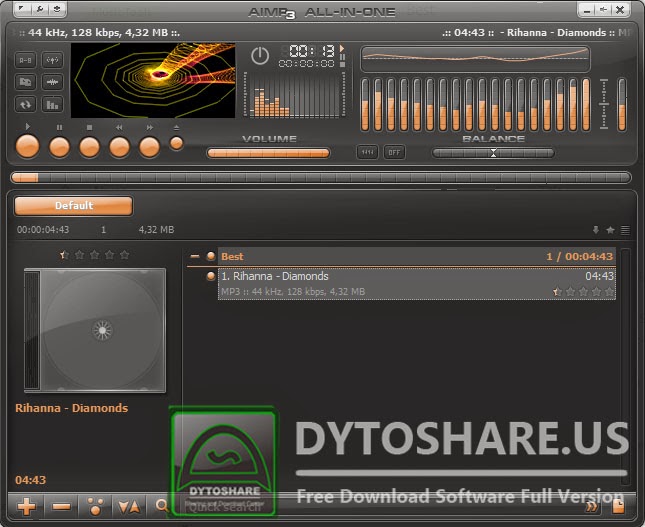Select the Default playlist tab

point(74,206)
